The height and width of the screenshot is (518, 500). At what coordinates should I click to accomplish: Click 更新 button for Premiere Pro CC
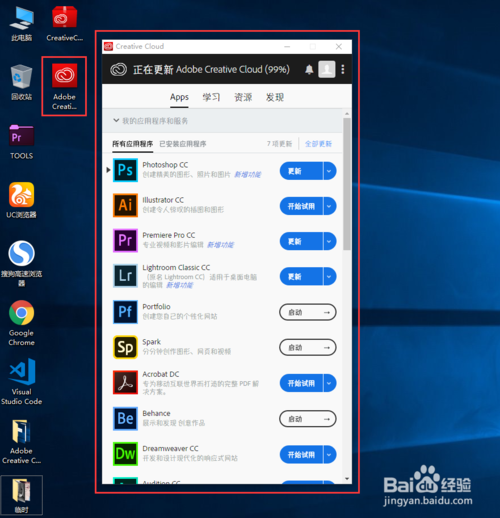click(301, 241)
